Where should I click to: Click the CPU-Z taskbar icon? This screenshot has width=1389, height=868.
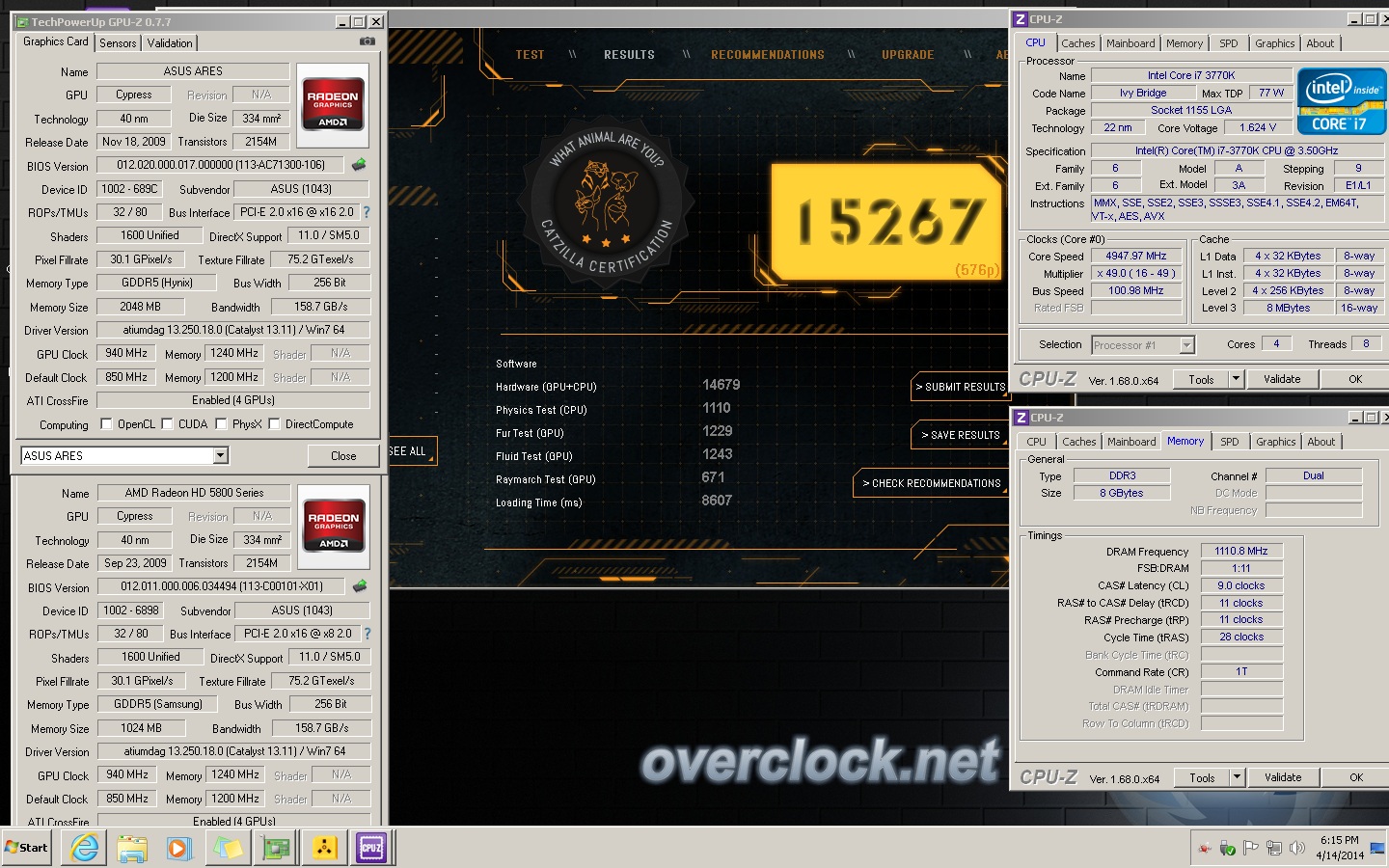coord(371,848)
